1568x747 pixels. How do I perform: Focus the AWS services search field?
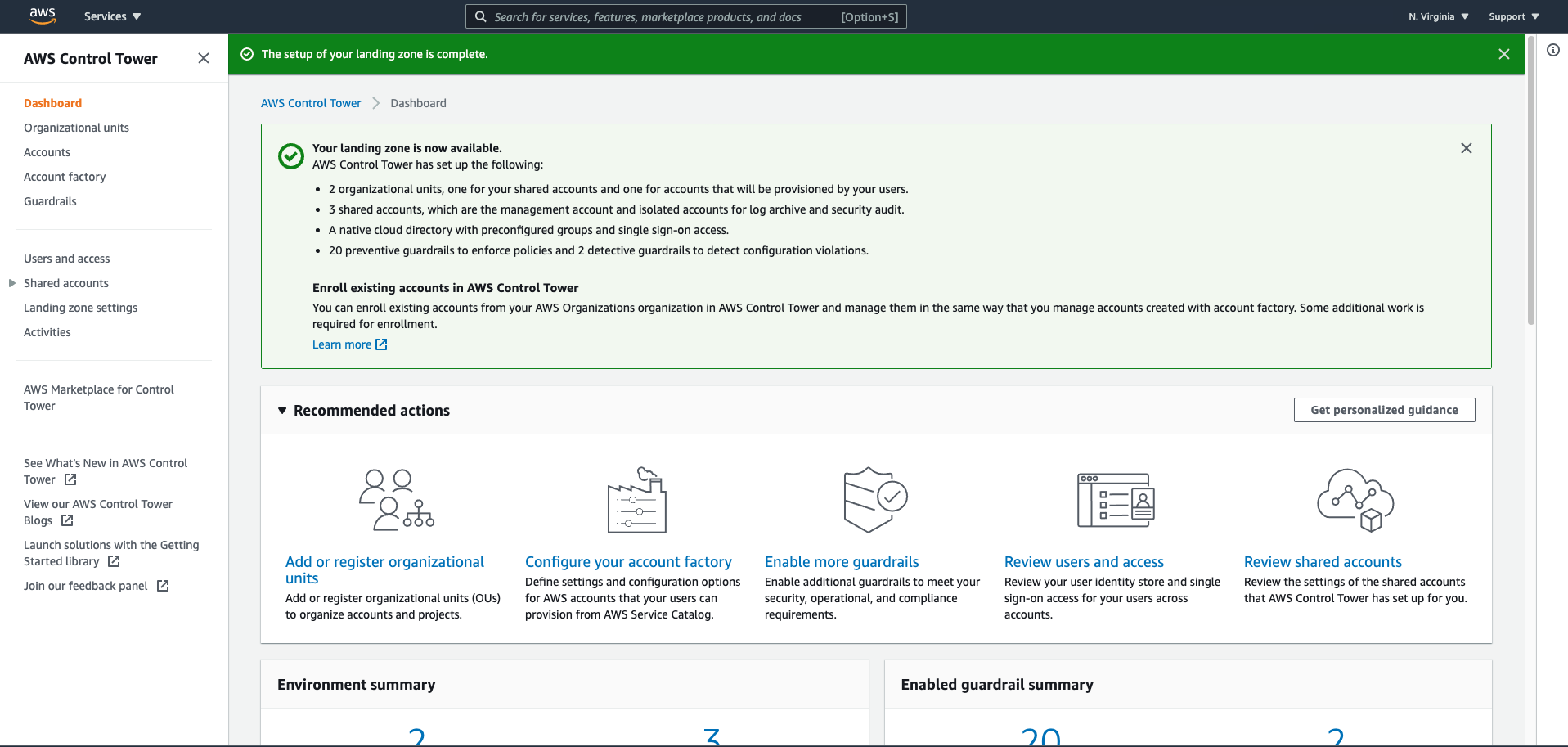pyautogui.click(x=685, y=16)
